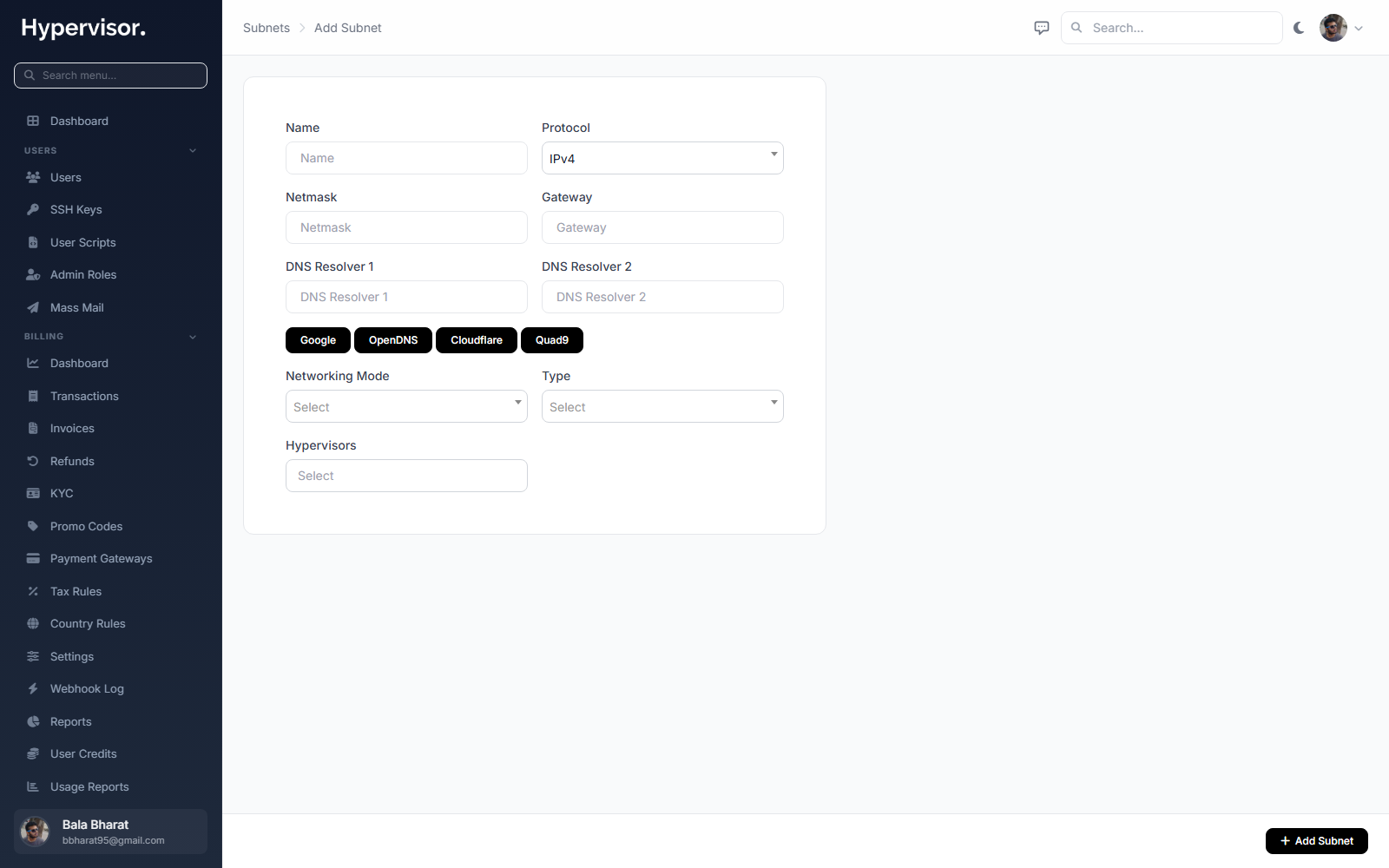
Task: Open the User Credits coins icon
Action: [33, 753]
